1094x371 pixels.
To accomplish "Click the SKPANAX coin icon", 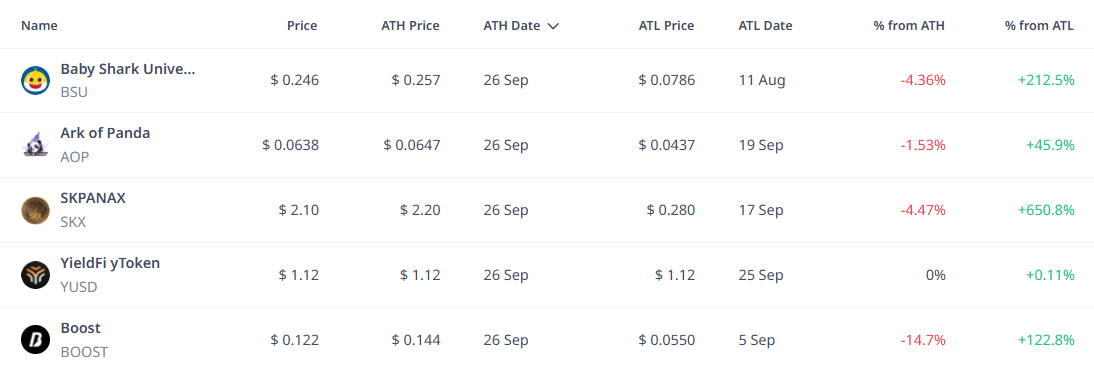I will coord(35,210).
